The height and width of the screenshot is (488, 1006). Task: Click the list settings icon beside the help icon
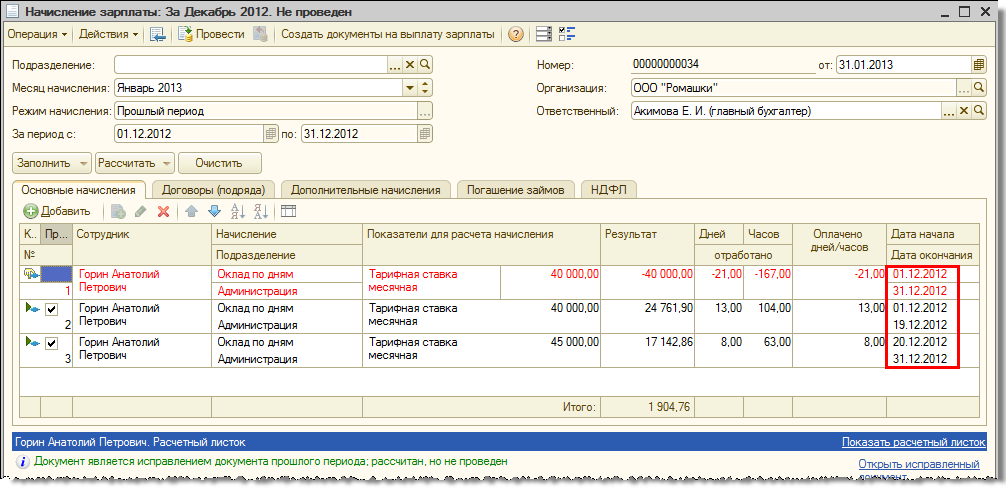coord(543,35)
